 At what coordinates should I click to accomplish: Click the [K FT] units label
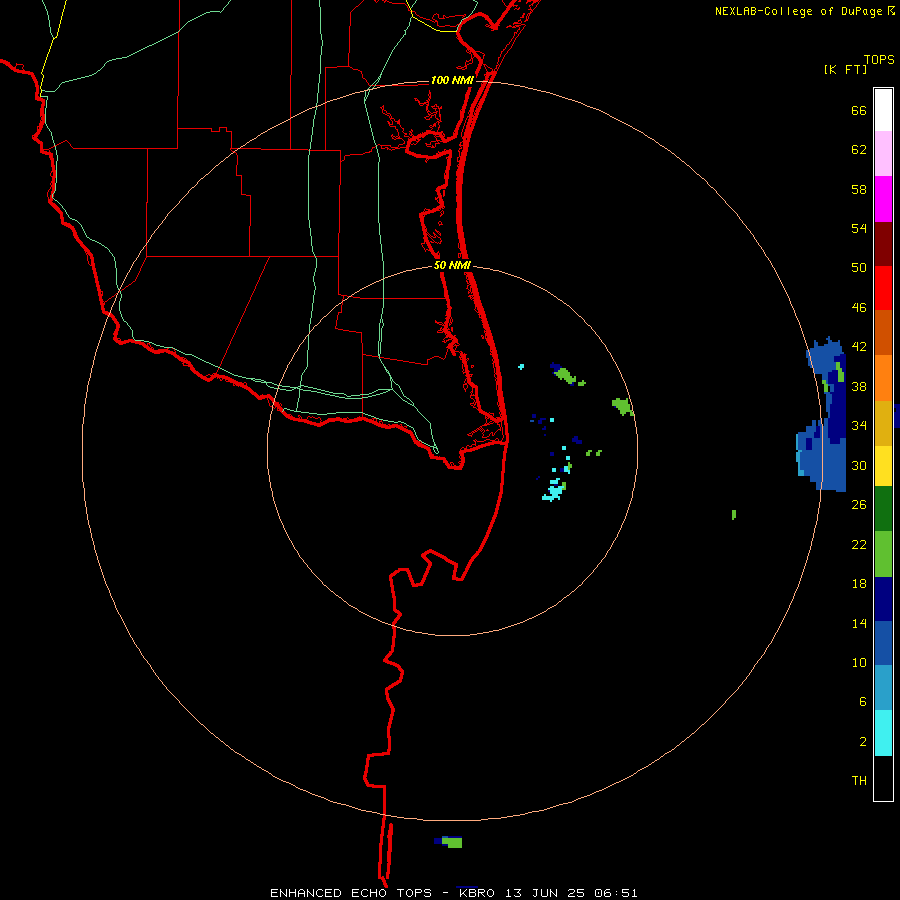pos(845,69)
